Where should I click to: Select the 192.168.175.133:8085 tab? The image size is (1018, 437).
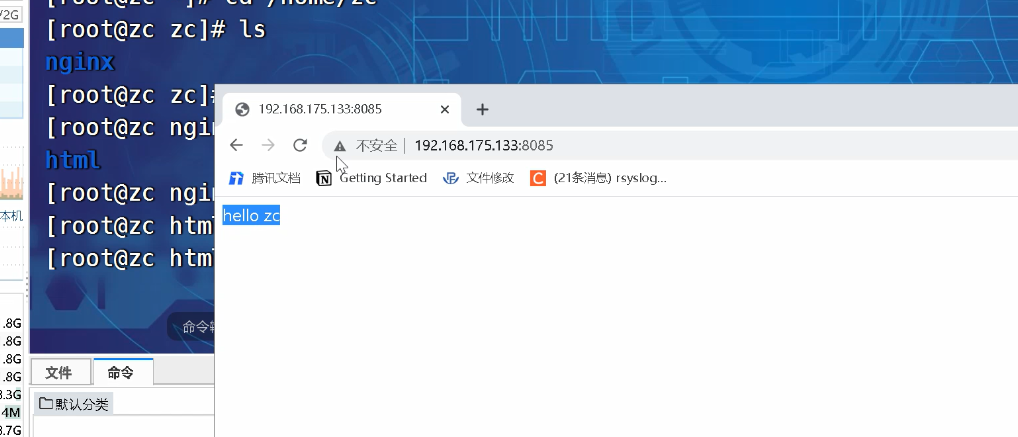pyautogui.click(x=341, y=109)
